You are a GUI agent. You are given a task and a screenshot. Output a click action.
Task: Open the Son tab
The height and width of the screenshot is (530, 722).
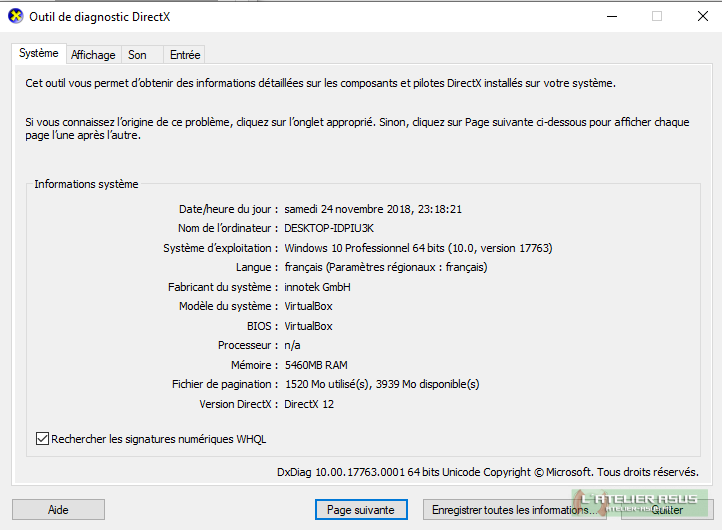point(137,55)
